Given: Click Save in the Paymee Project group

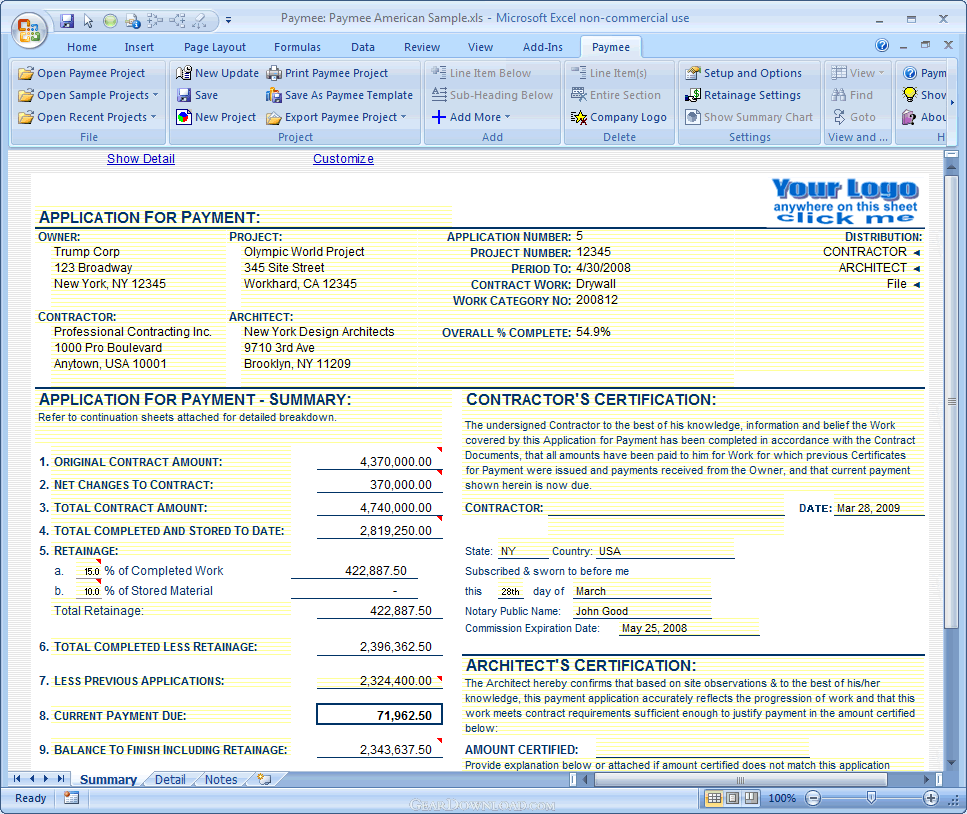Looking at the screenshot, I should tap(197, 96).
